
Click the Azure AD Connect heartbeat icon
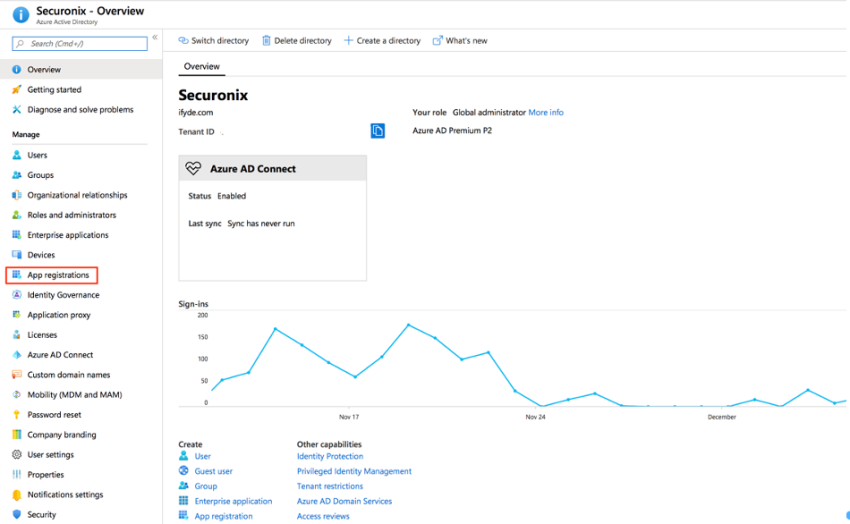point(194,169)
